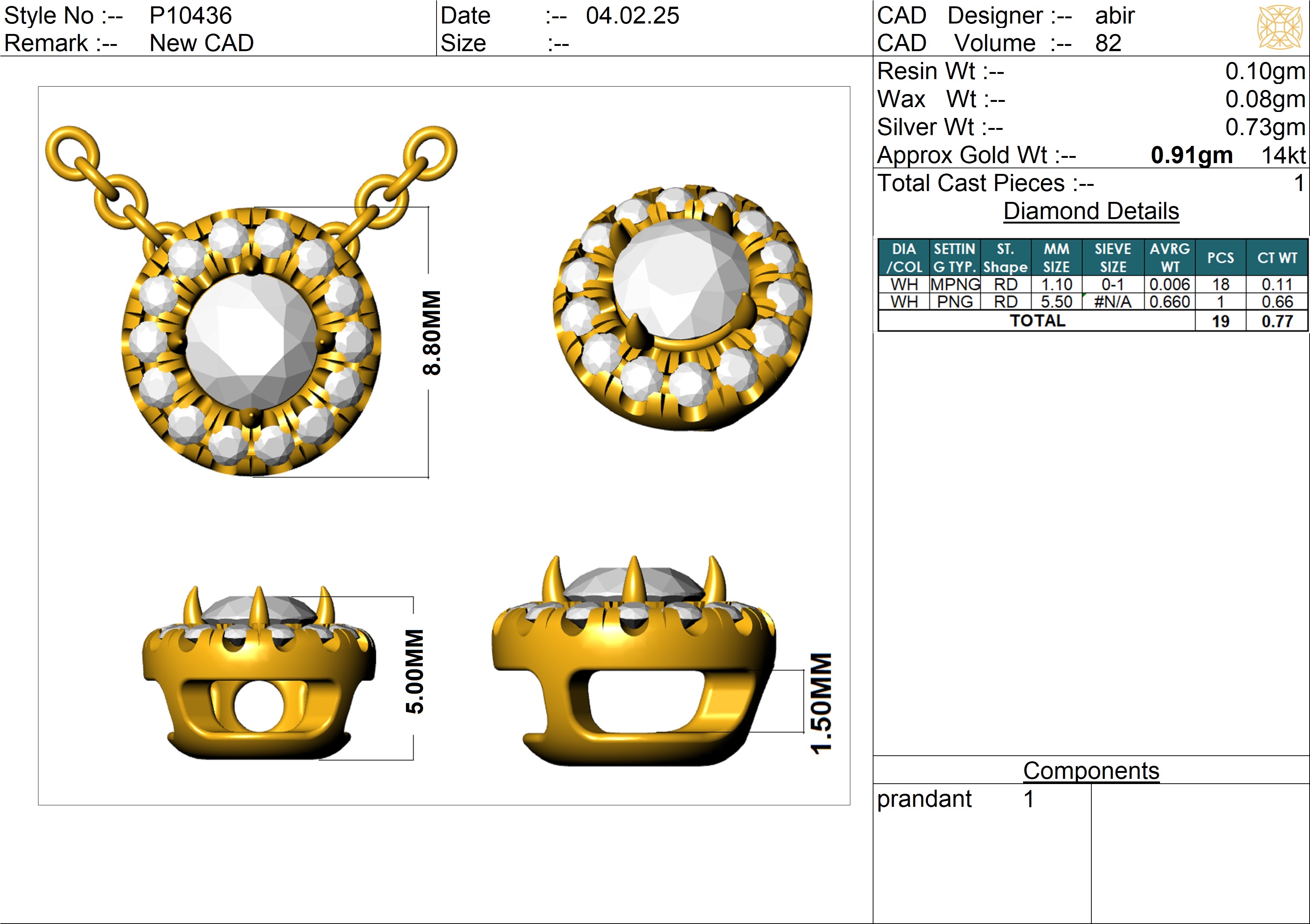Image resolution: width=1310 pixels, height=924 pixels.
Task: Click the MPNG setting type cell
Action: (954, 284)
